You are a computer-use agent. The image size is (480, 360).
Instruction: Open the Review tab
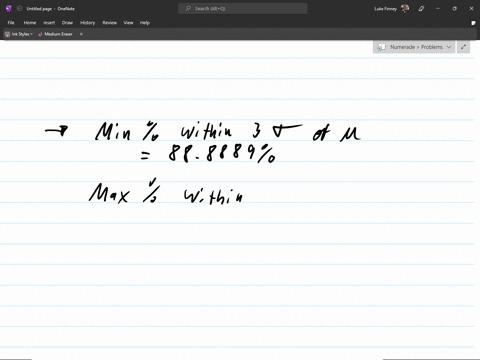(110, 23)
